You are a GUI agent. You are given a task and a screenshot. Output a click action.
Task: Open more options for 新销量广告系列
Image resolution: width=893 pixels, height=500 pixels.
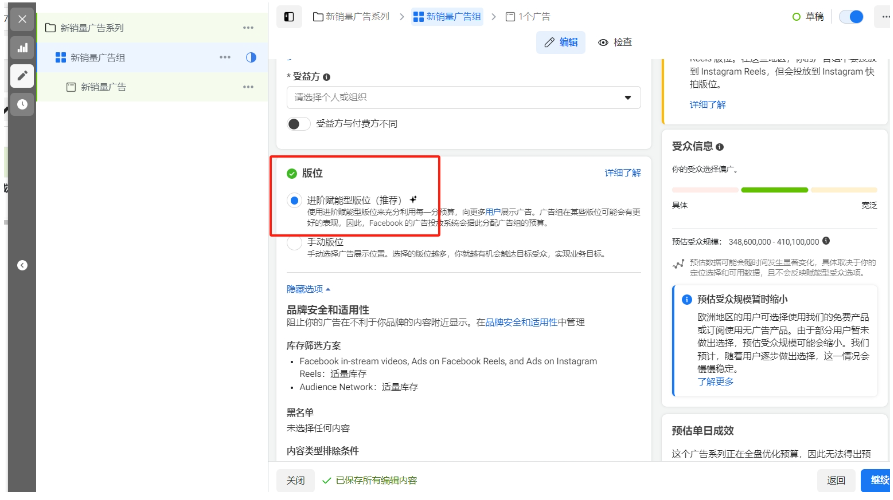tap(248, 27)
